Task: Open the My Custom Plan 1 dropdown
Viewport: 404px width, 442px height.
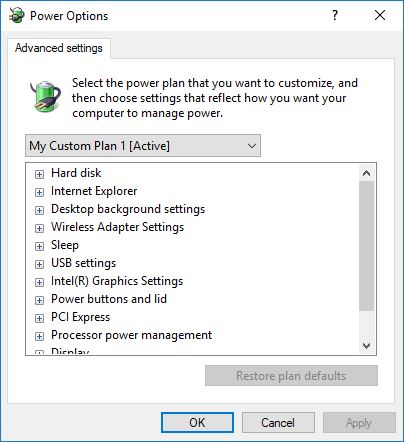Action: tap(143, 146)
